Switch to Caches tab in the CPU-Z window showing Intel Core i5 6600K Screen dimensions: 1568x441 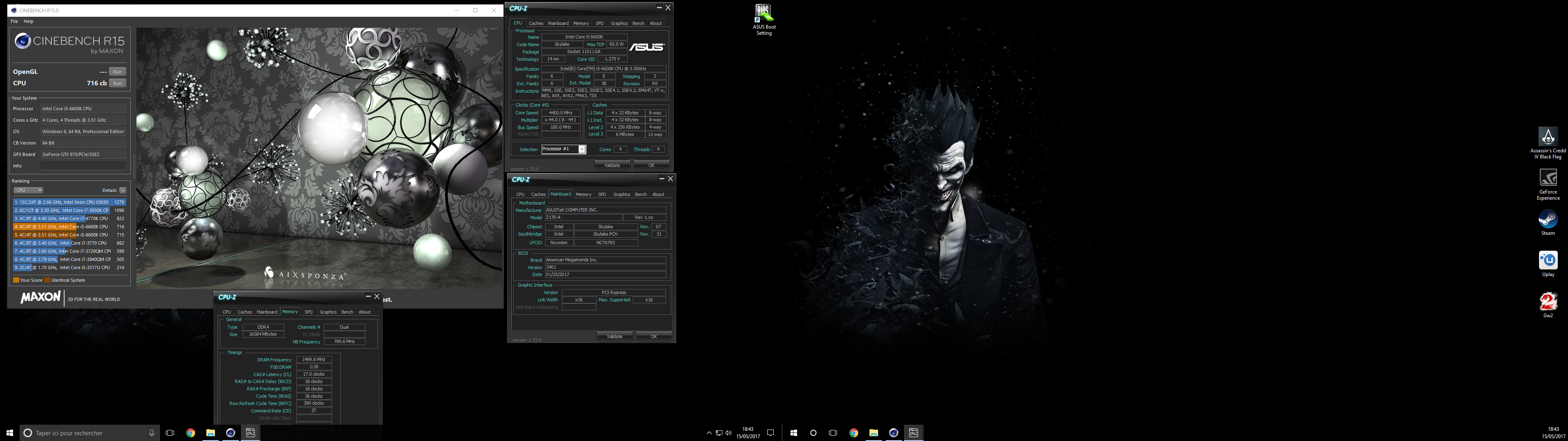pyautogui.click(x=536, y=23)
